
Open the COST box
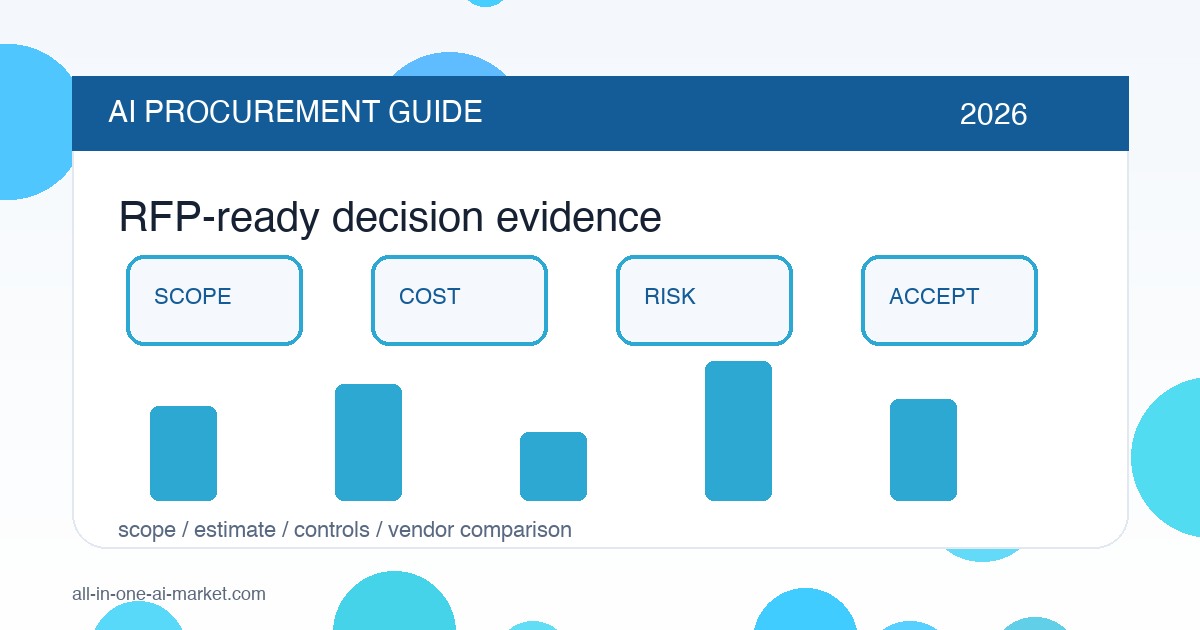coord(459,301)
